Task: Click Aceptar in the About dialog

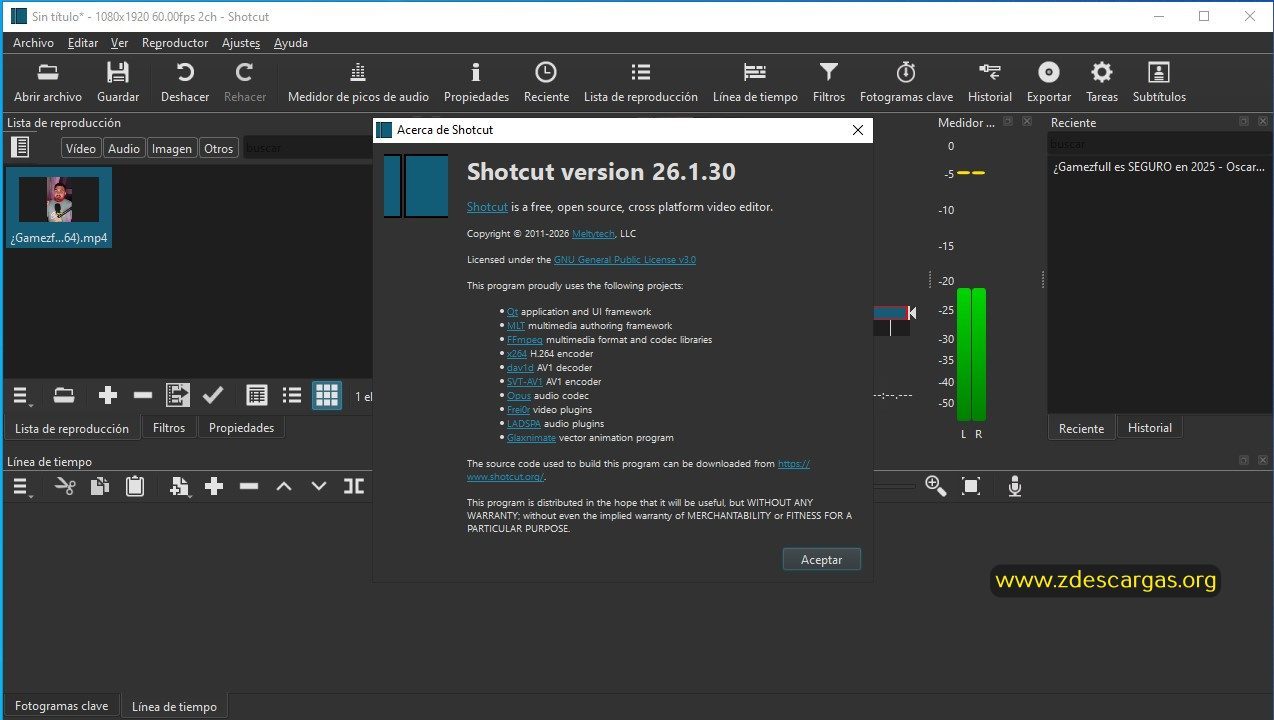Action: 822,560
